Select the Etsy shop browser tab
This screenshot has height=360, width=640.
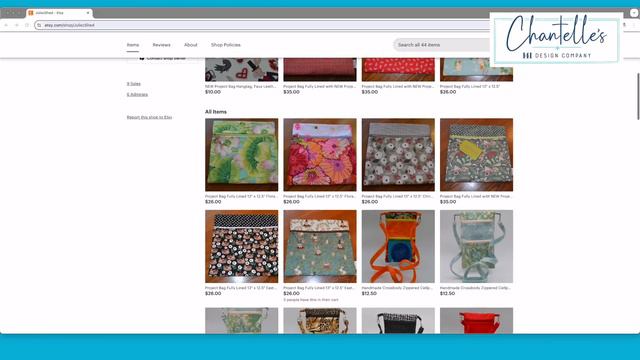click(x=59, y=13)
